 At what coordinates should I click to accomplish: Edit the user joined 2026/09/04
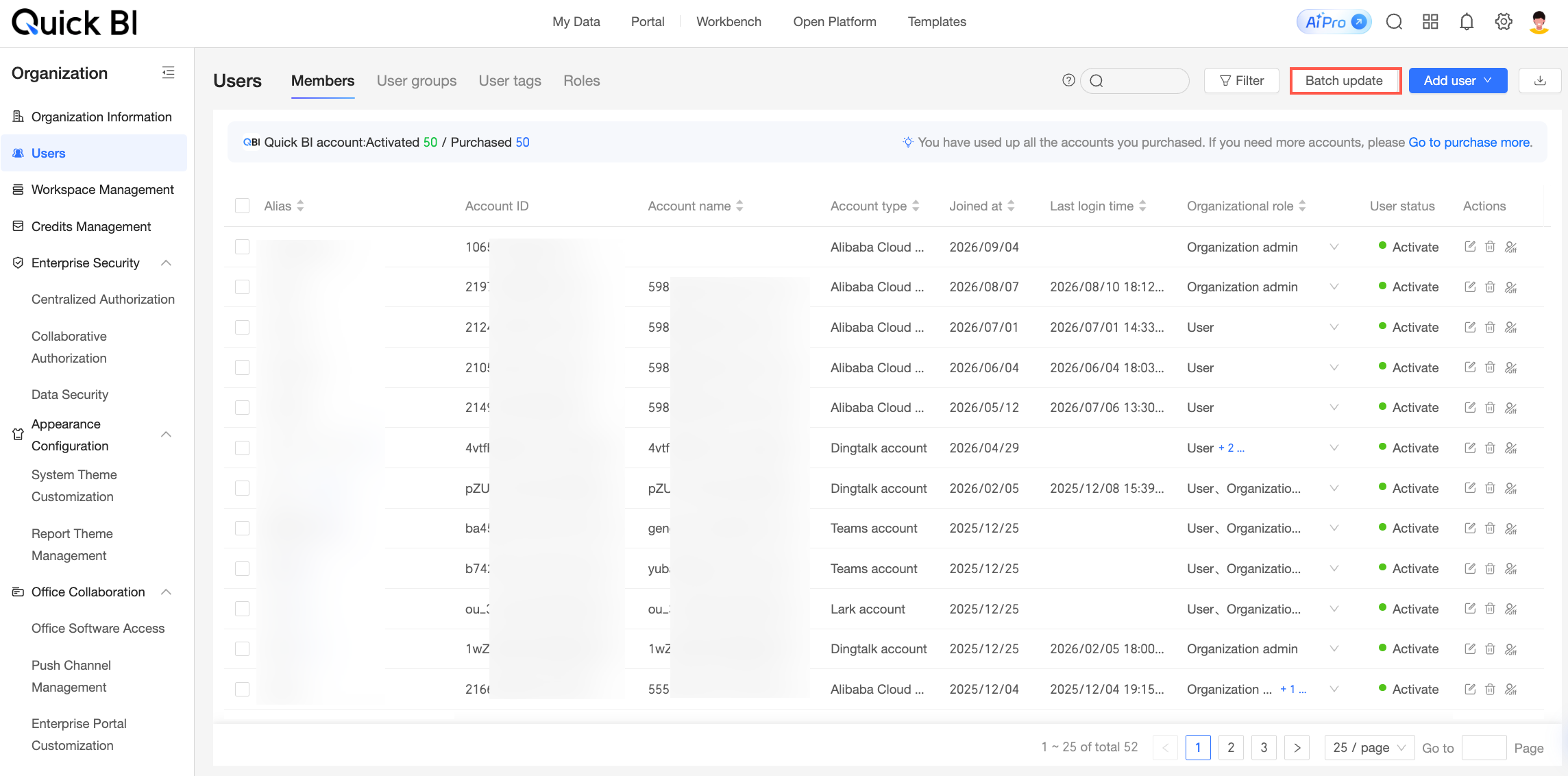pyautogui.click(x=1470, y=247)
